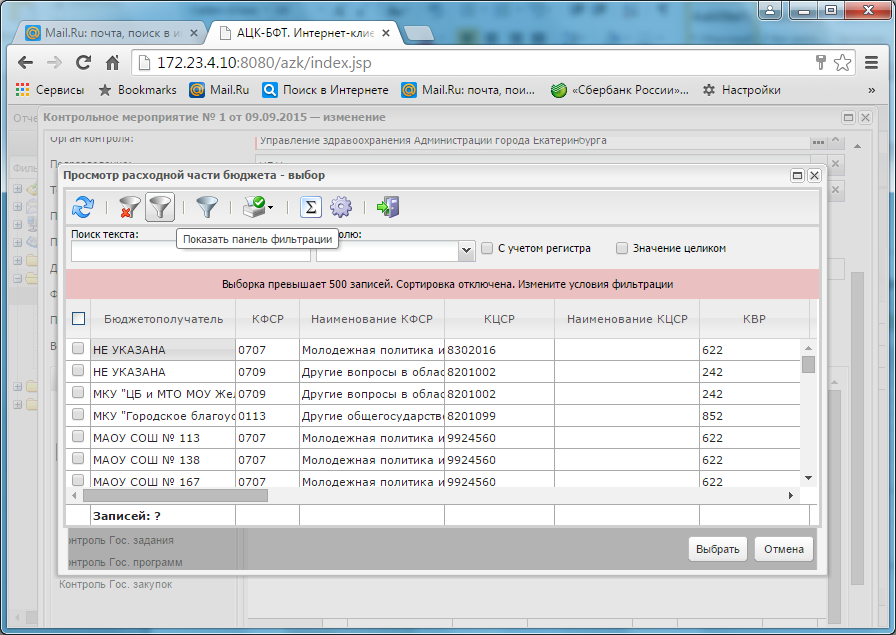Click the table's horizontal scrollbar thumb
896x635 pixels.
175,495
